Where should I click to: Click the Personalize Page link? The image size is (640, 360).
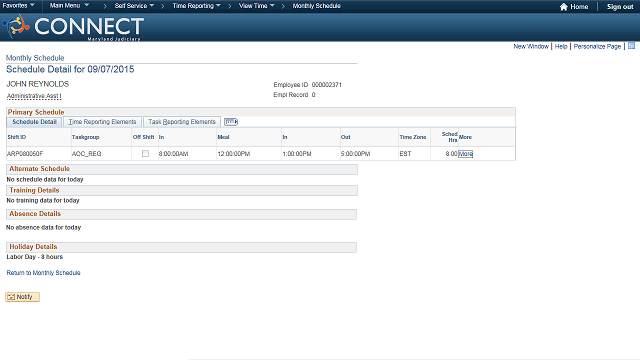coord(597,47)
